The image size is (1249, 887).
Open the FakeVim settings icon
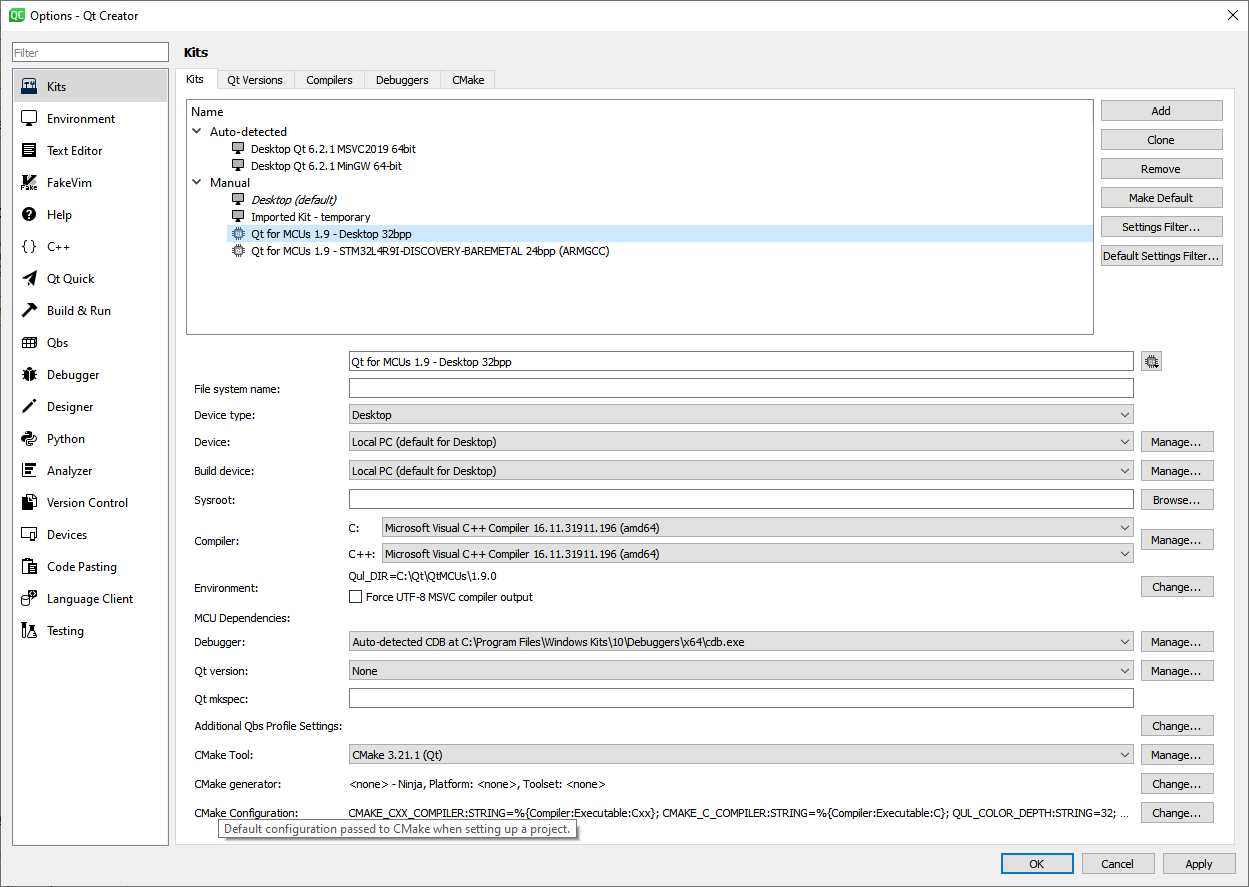pos(29,183)
